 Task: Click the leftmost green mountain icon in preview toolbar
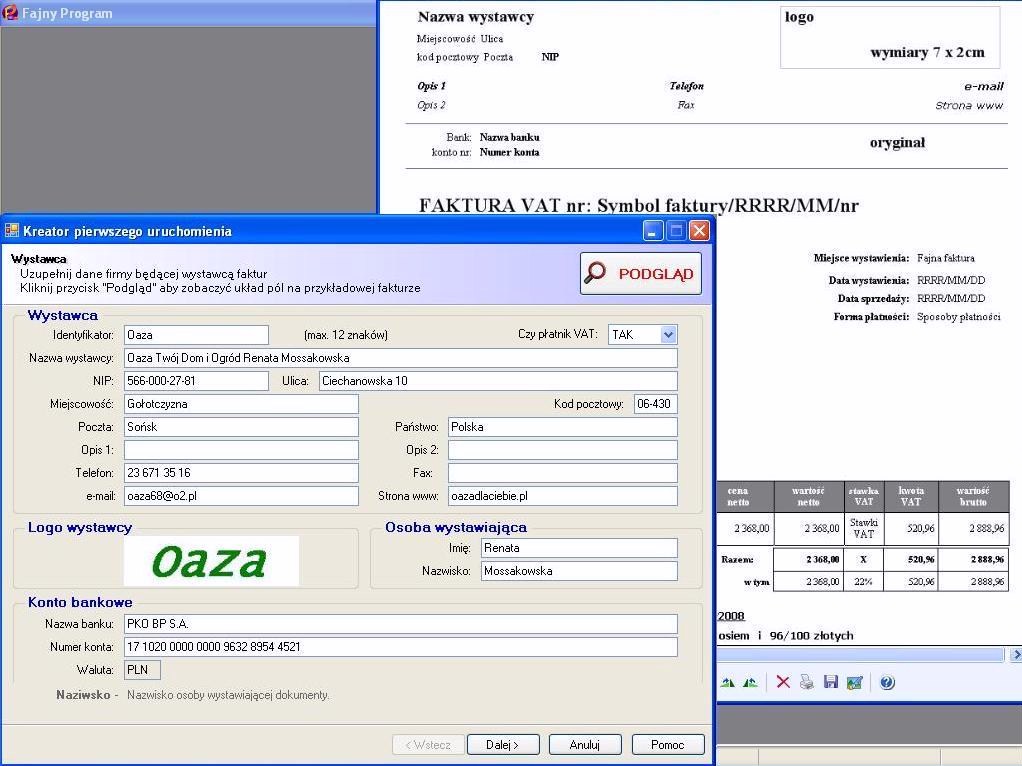[x=727, y=682]
